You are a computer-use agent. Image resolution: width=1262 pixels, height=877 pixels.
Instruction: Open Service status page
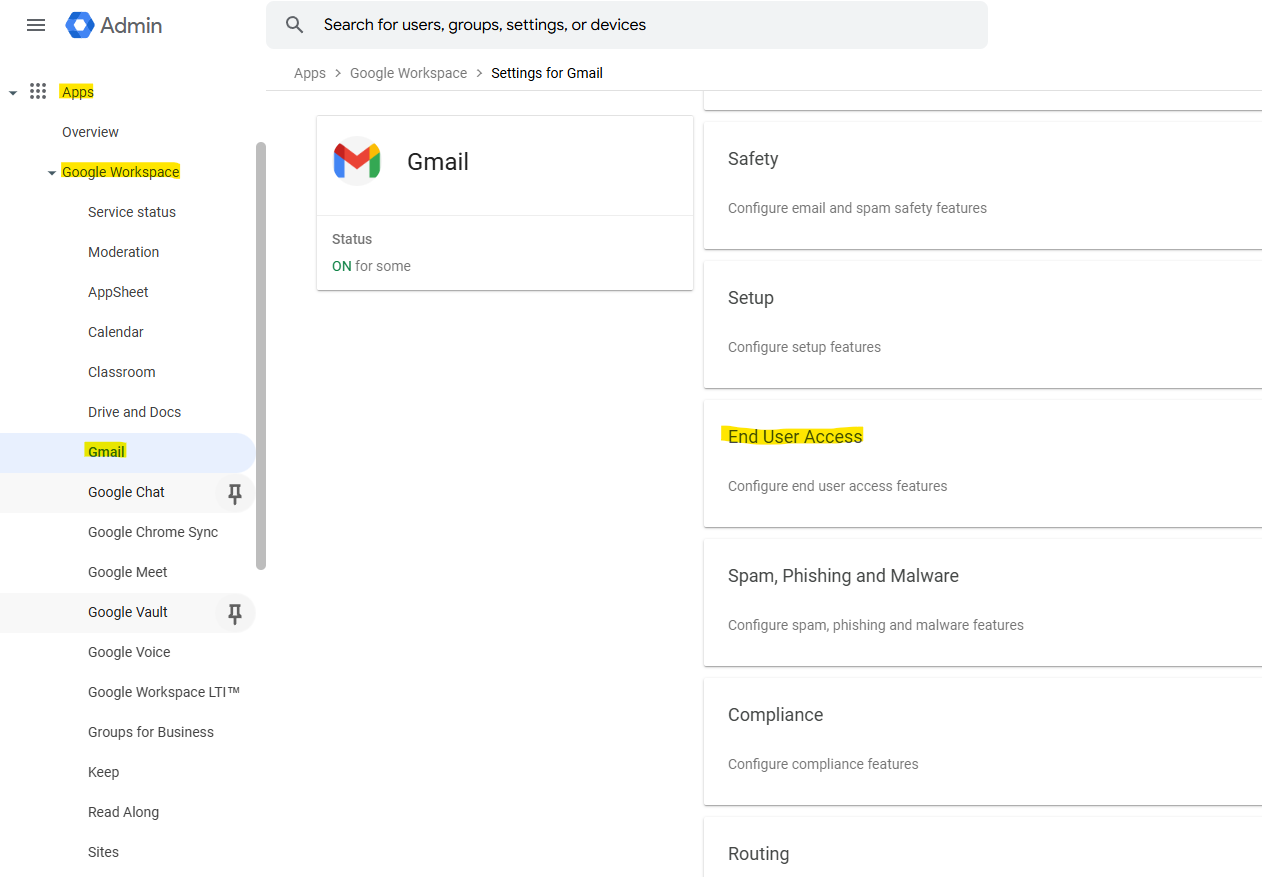132,212
